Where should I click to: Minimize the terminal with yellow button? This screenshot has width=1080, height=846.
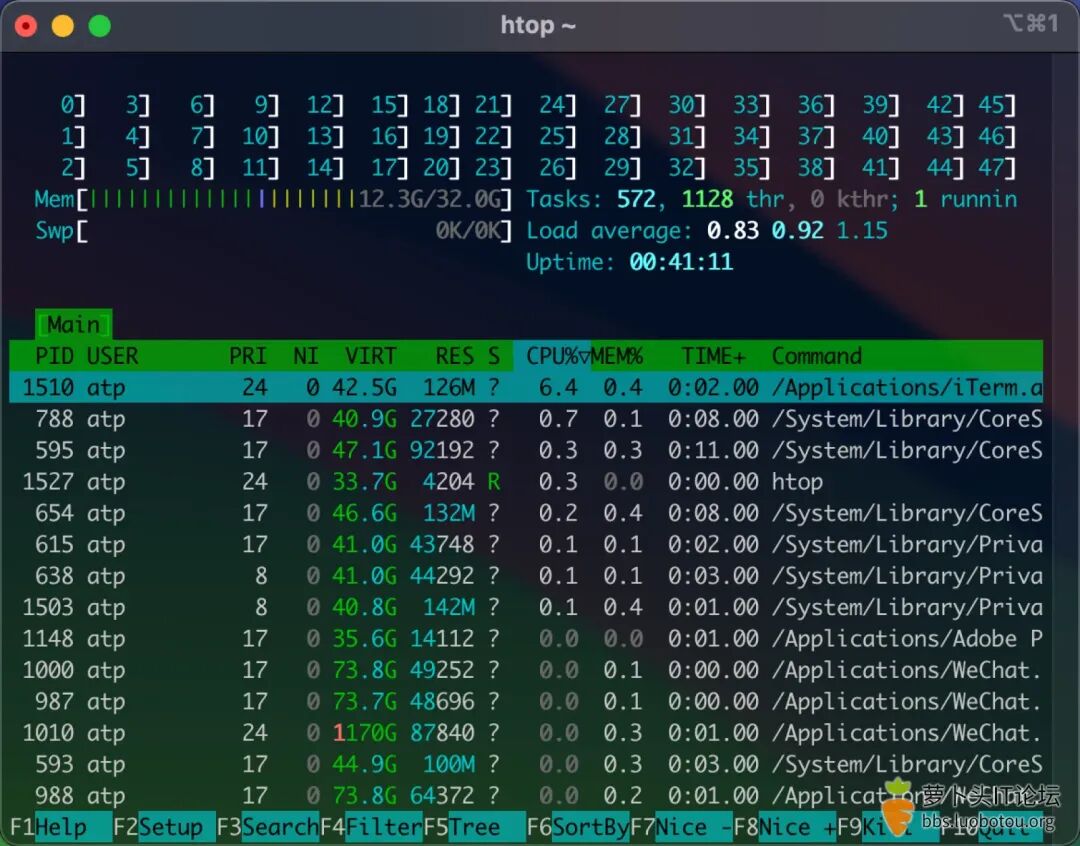(63, 26)
